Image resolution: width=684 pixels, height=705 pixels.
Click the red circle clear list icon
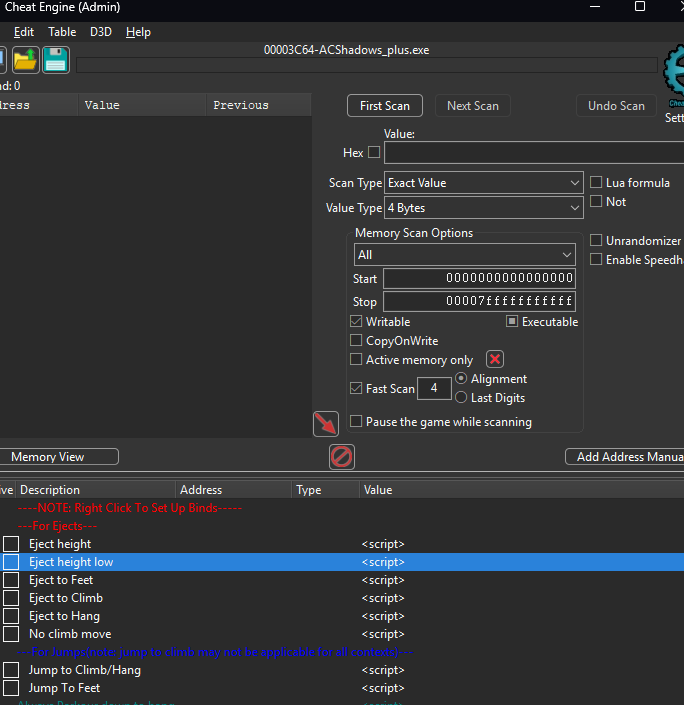click(x=342, y=457)
